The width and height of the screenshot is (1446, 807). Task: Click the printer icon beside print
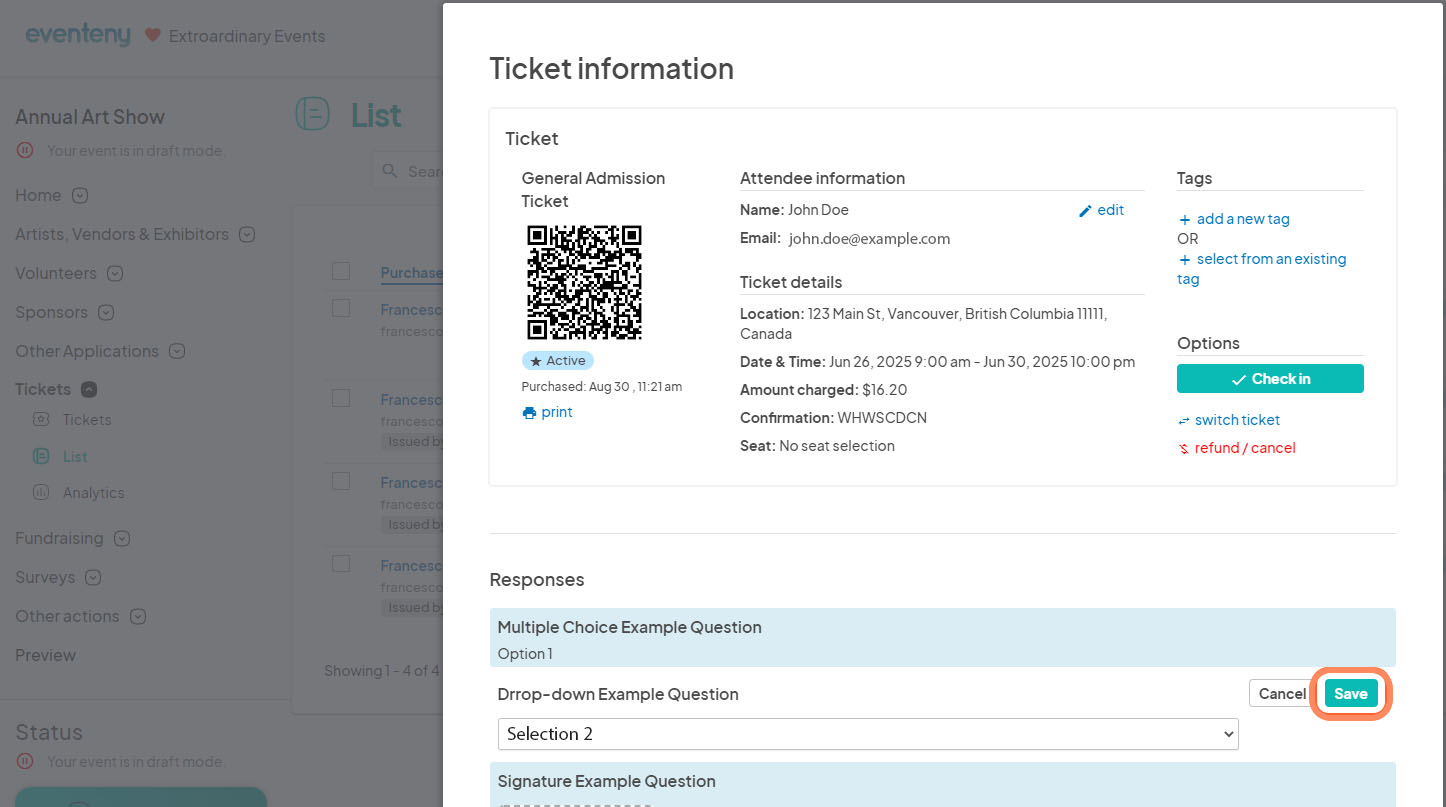point(529,413)
